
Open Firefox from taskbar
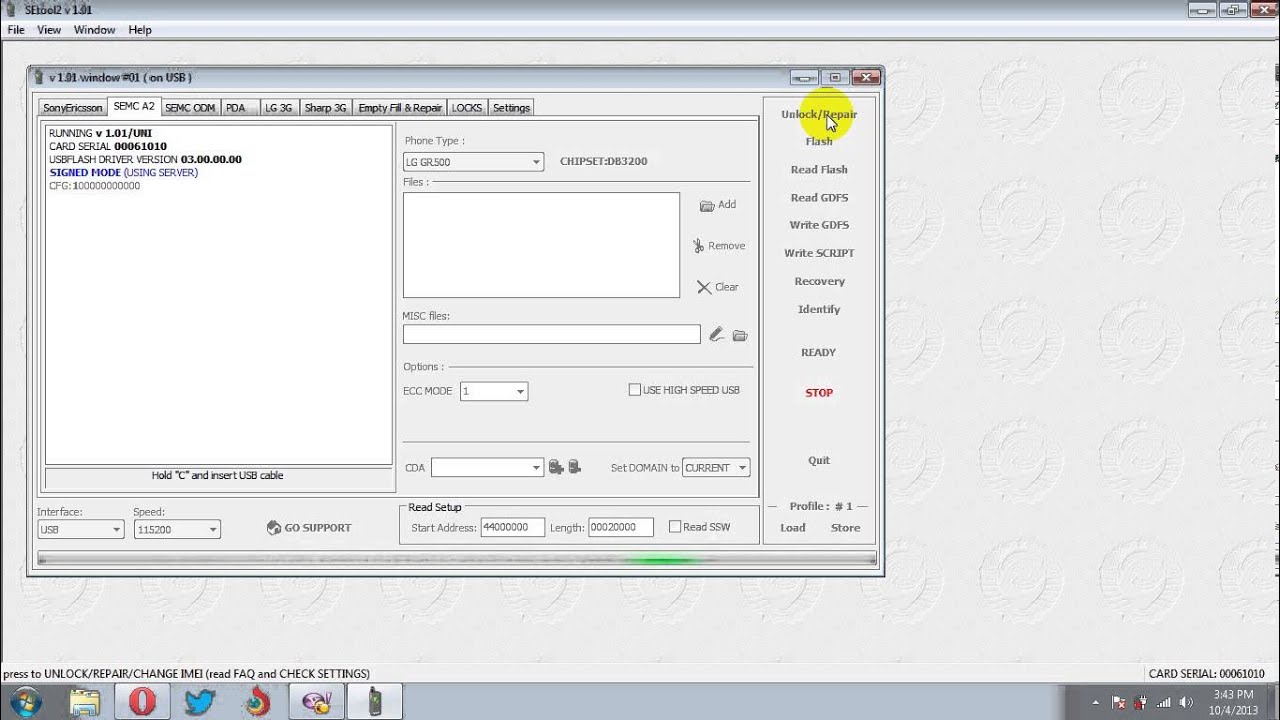pos(258,702)
